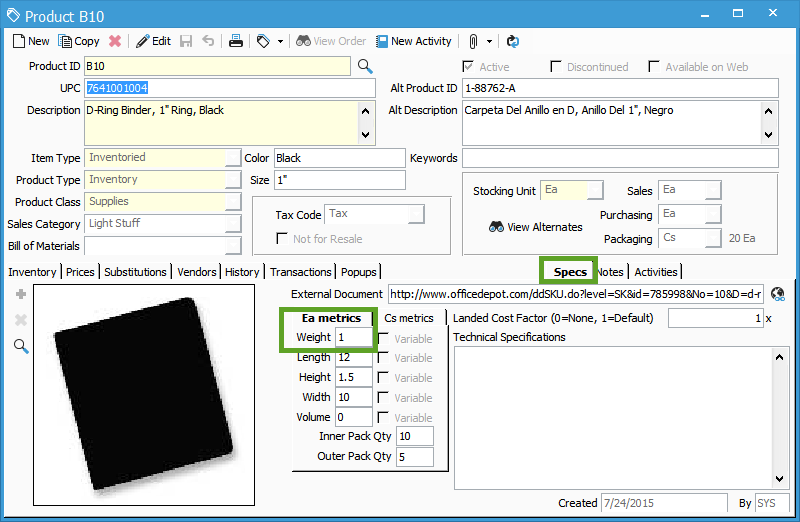Click the Edit pencil button
The width and height of the screenshot is (800, 522).
point(153,41)
